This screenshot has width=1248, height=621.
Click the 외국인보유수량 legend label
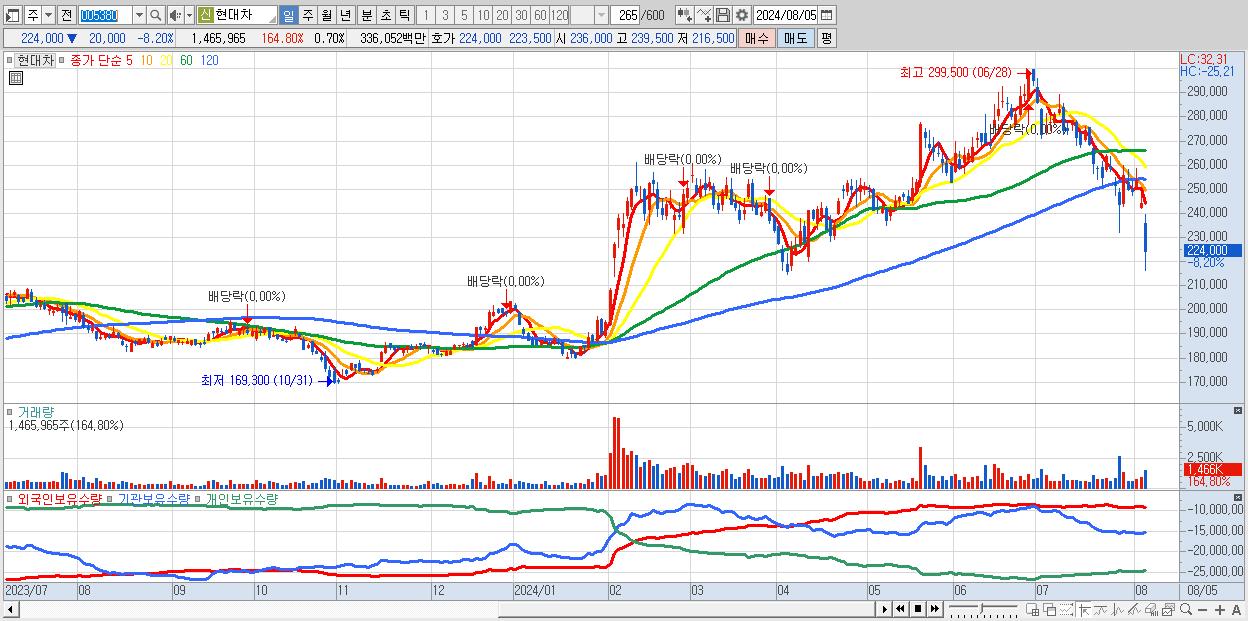point(60,498)
